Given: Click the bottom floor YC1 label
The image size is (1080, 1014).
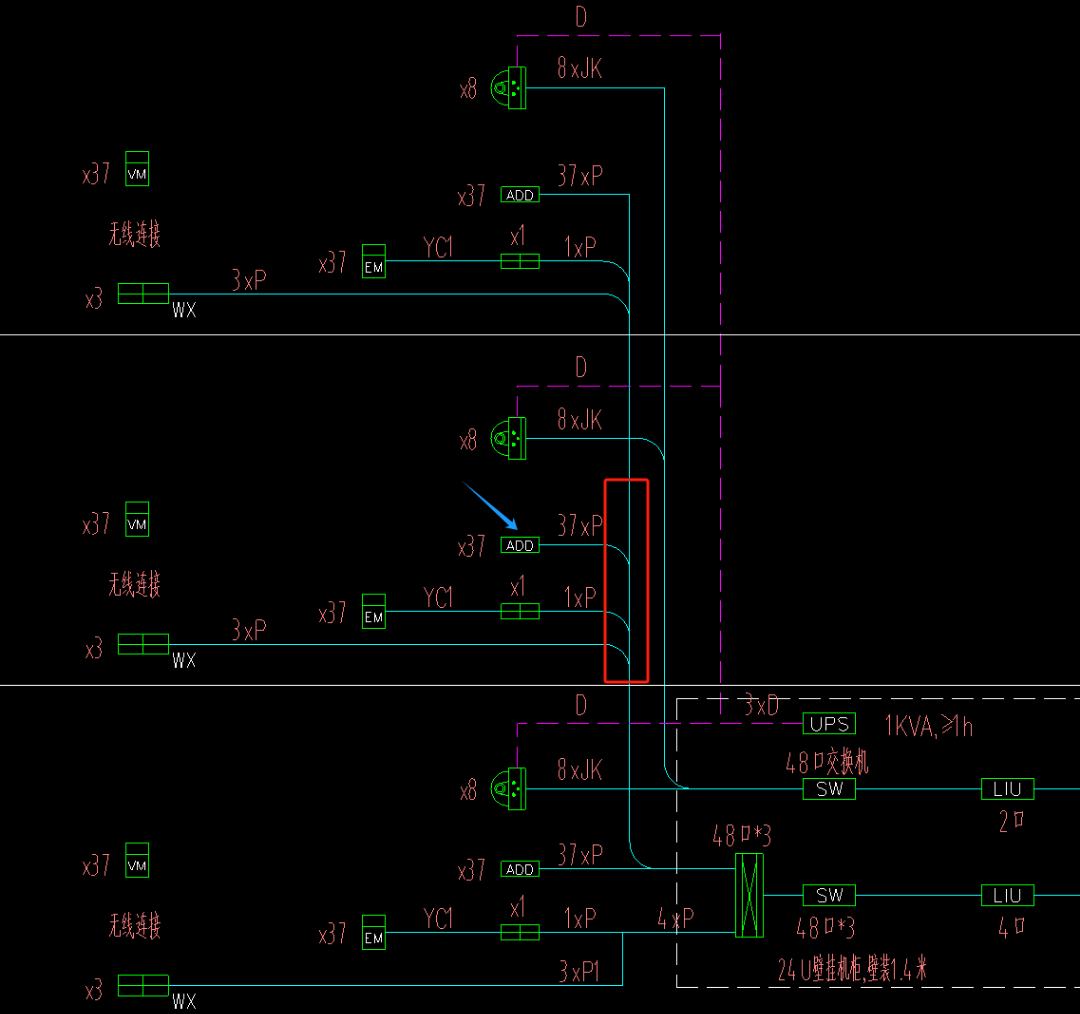Looking at the screenshot, I should 438,918.
